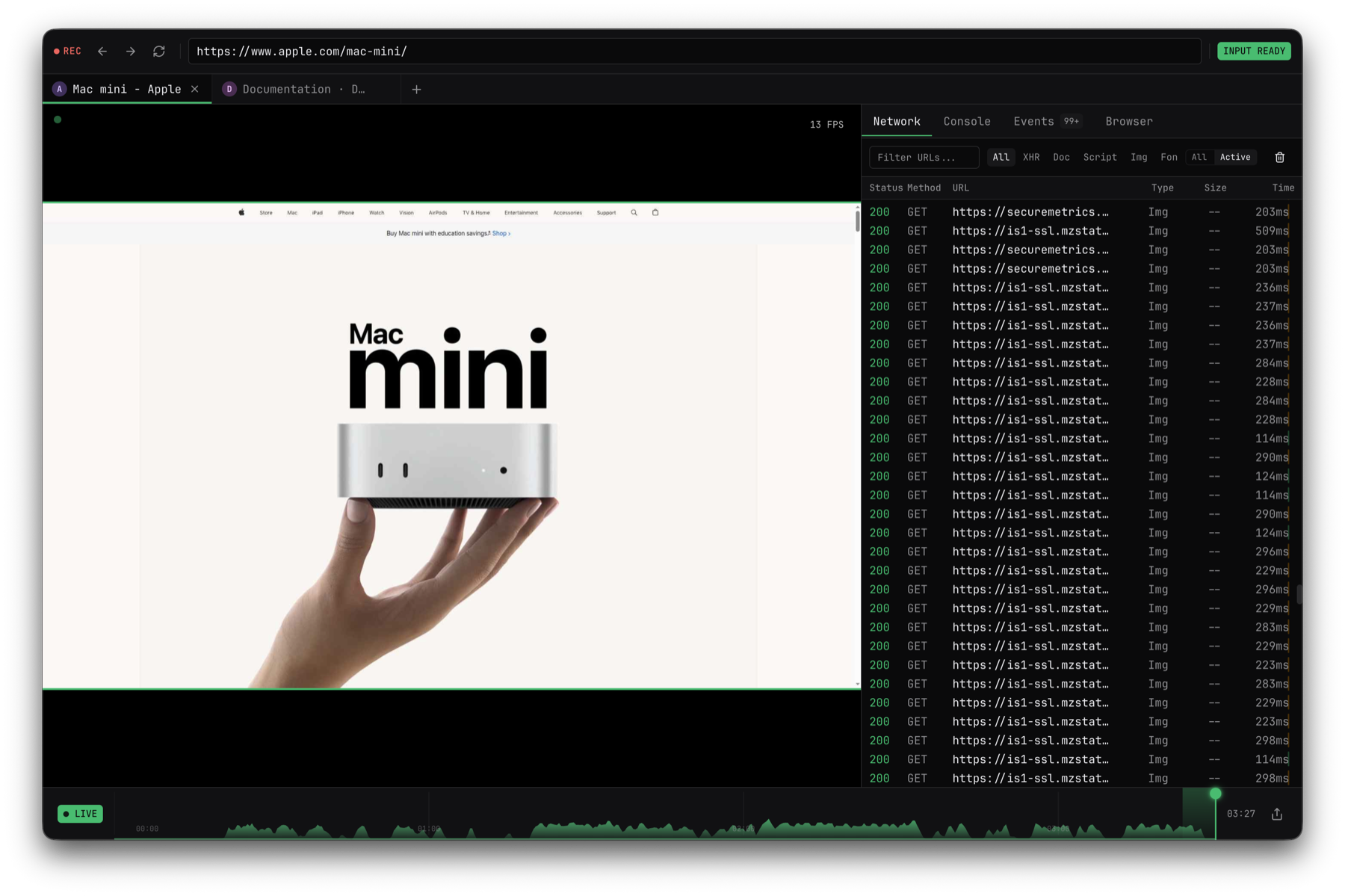1345x896 pixels.
Task: Click the D favicon on the Documentation tab
Action: 229,89
